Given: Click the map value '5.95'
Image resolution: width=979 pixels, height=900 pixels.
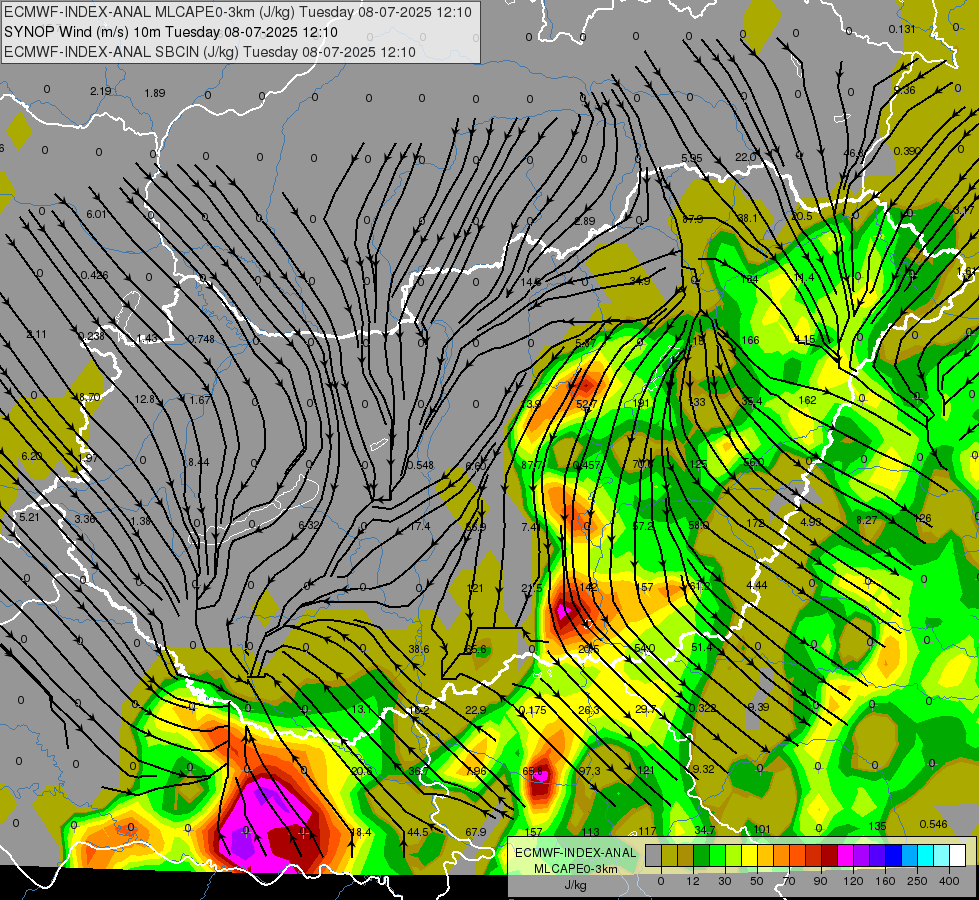Looking at the screenshot, I should (x=692, y=159).
